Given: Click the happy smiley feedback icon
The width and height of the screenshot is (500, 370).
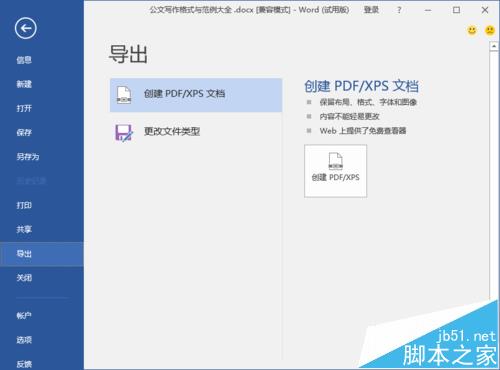Looking at the screenshot, I should pyautogui.click(x=472, y=31).
